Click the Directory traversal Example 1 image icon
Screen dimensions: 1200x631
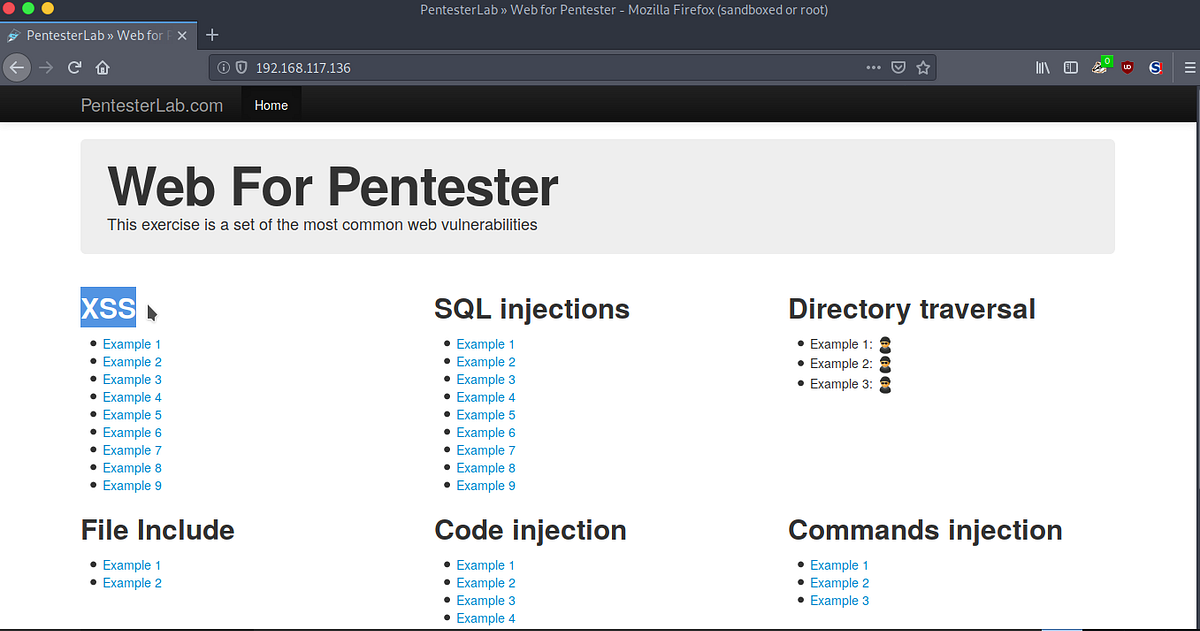coord(884,343)
